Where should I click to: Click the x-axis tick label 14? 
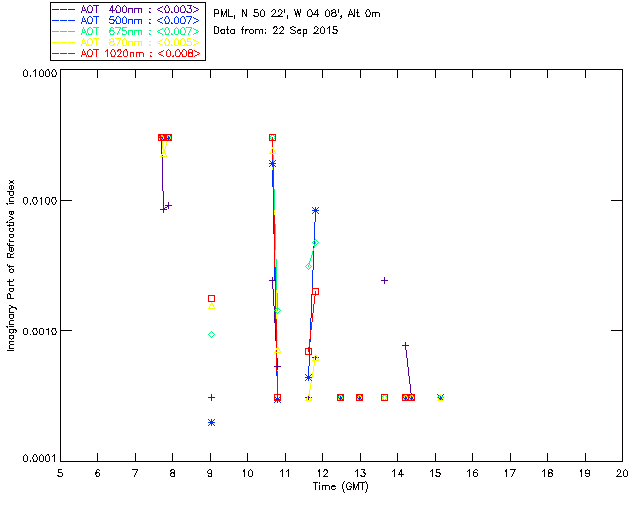tap(398, 473)
